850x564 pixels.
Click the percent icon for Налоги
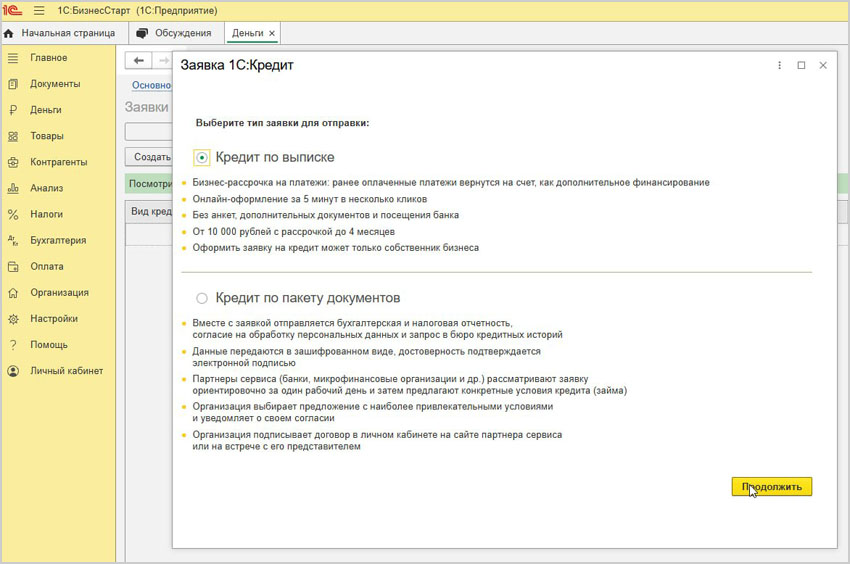(x=13, y=214)
